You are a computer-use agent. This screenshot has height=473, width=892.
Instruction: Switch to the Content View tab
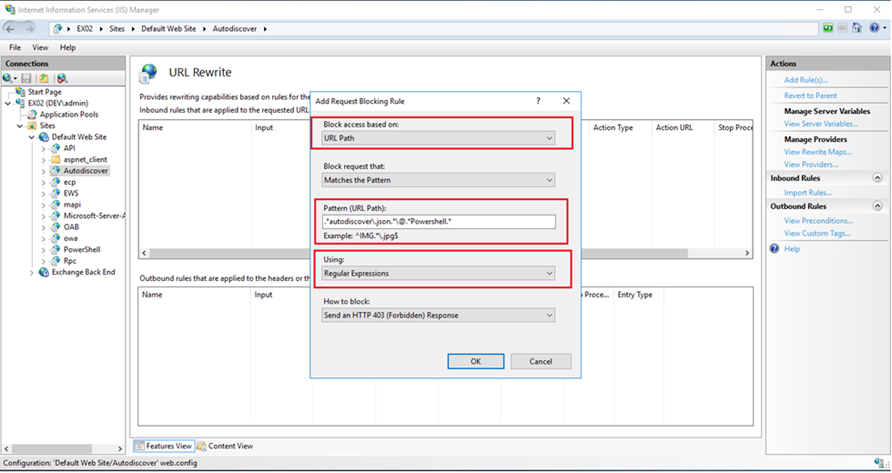(229, 446)
